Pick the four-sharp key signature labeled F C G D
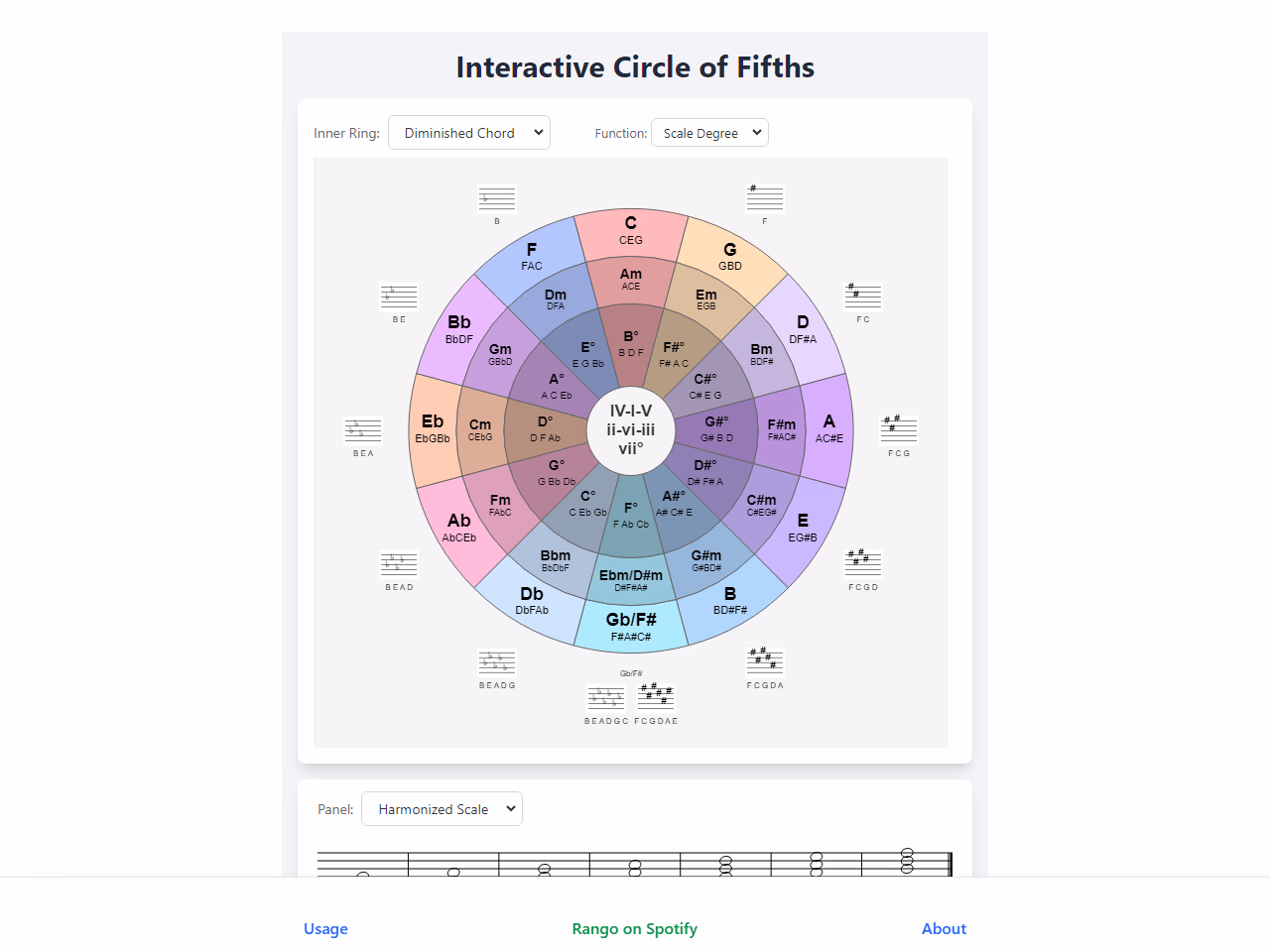The height and width of the screenshot is (952, 1270). coord(863,563)
